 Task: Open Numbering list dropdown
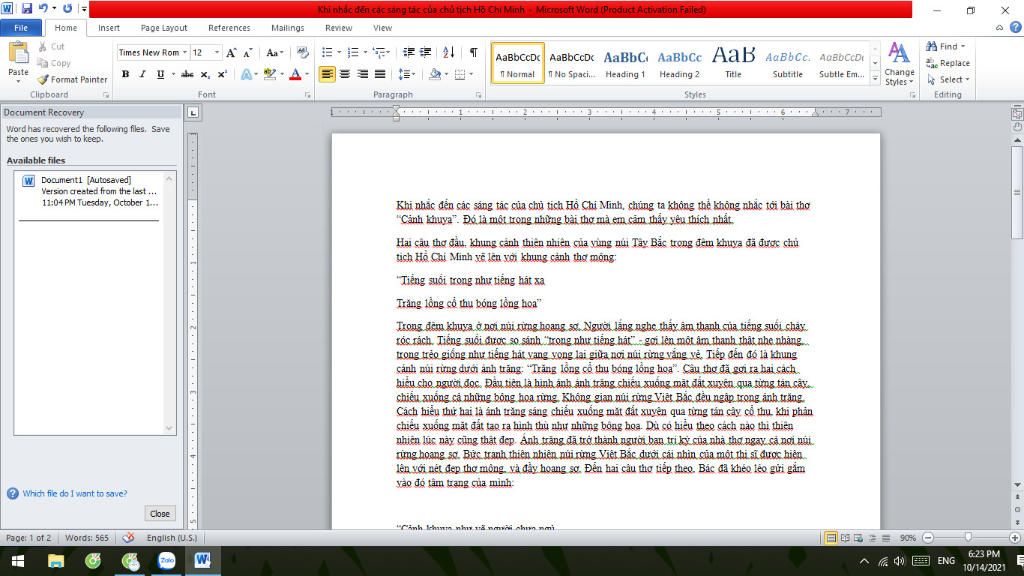[364, 52]
